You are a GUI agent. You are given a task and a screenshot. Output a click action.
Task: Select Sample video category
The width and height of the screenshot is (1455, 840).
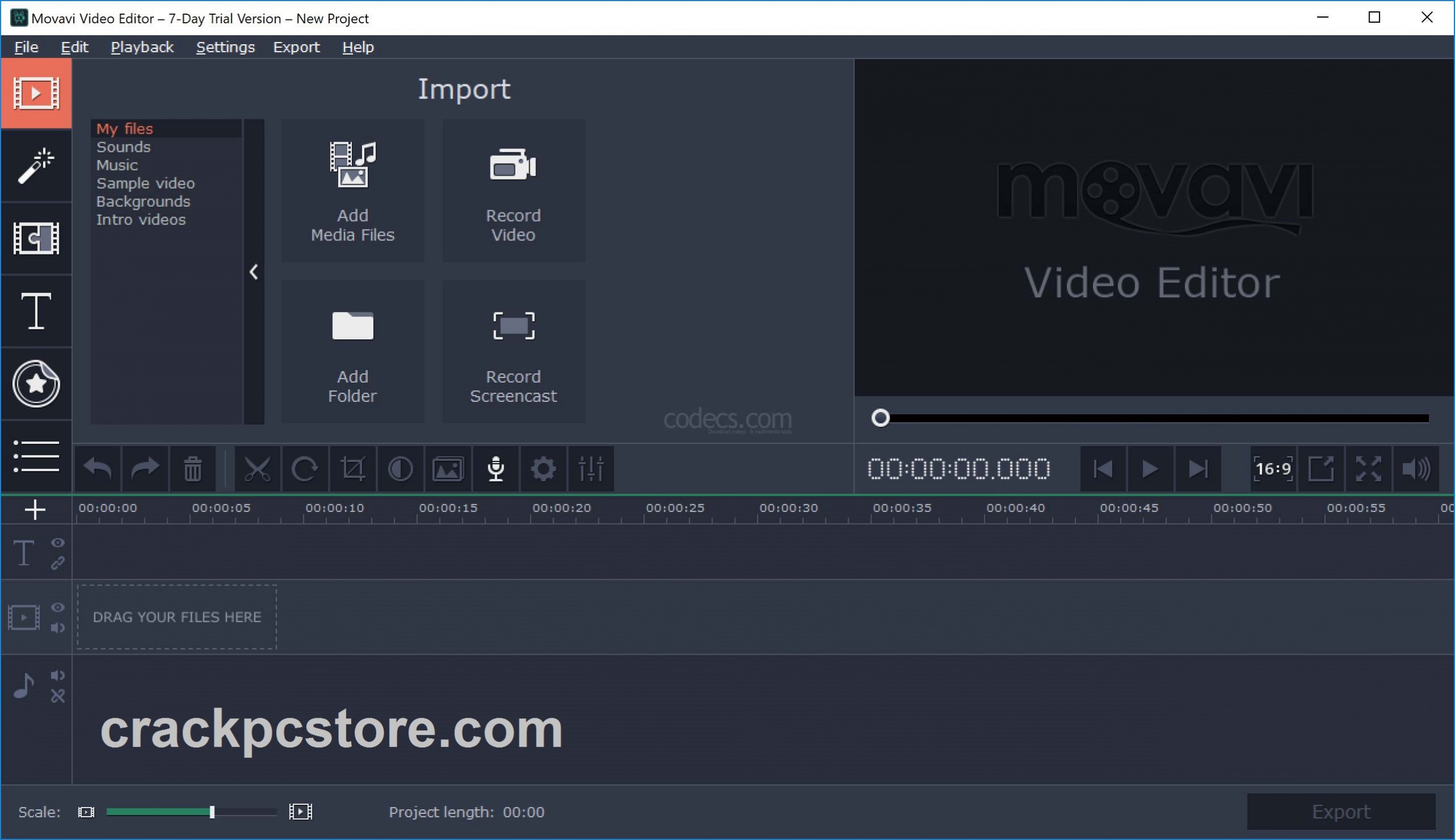pyautogui.click(x=166, y=184)
